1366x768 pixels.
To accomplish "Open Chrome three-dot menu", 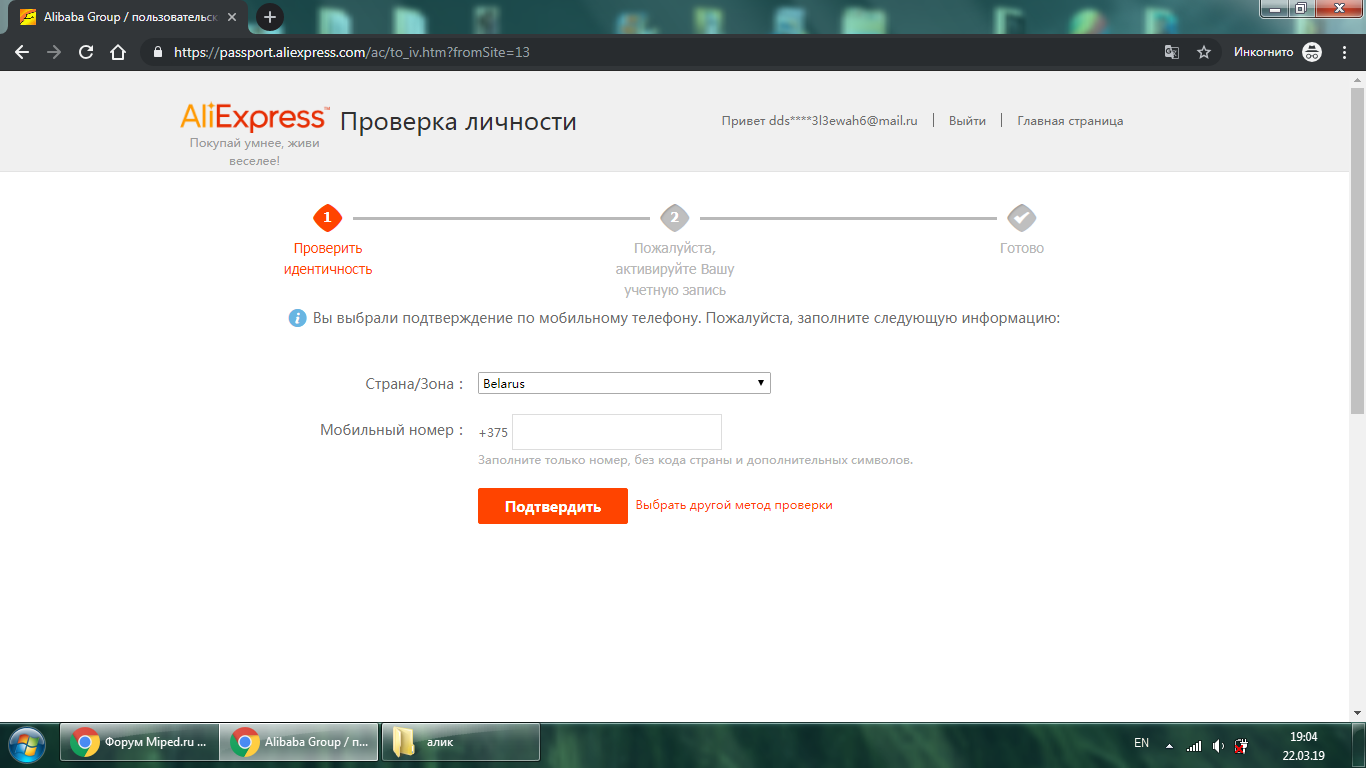I will pyautogui.click(x=1344, y=52).
